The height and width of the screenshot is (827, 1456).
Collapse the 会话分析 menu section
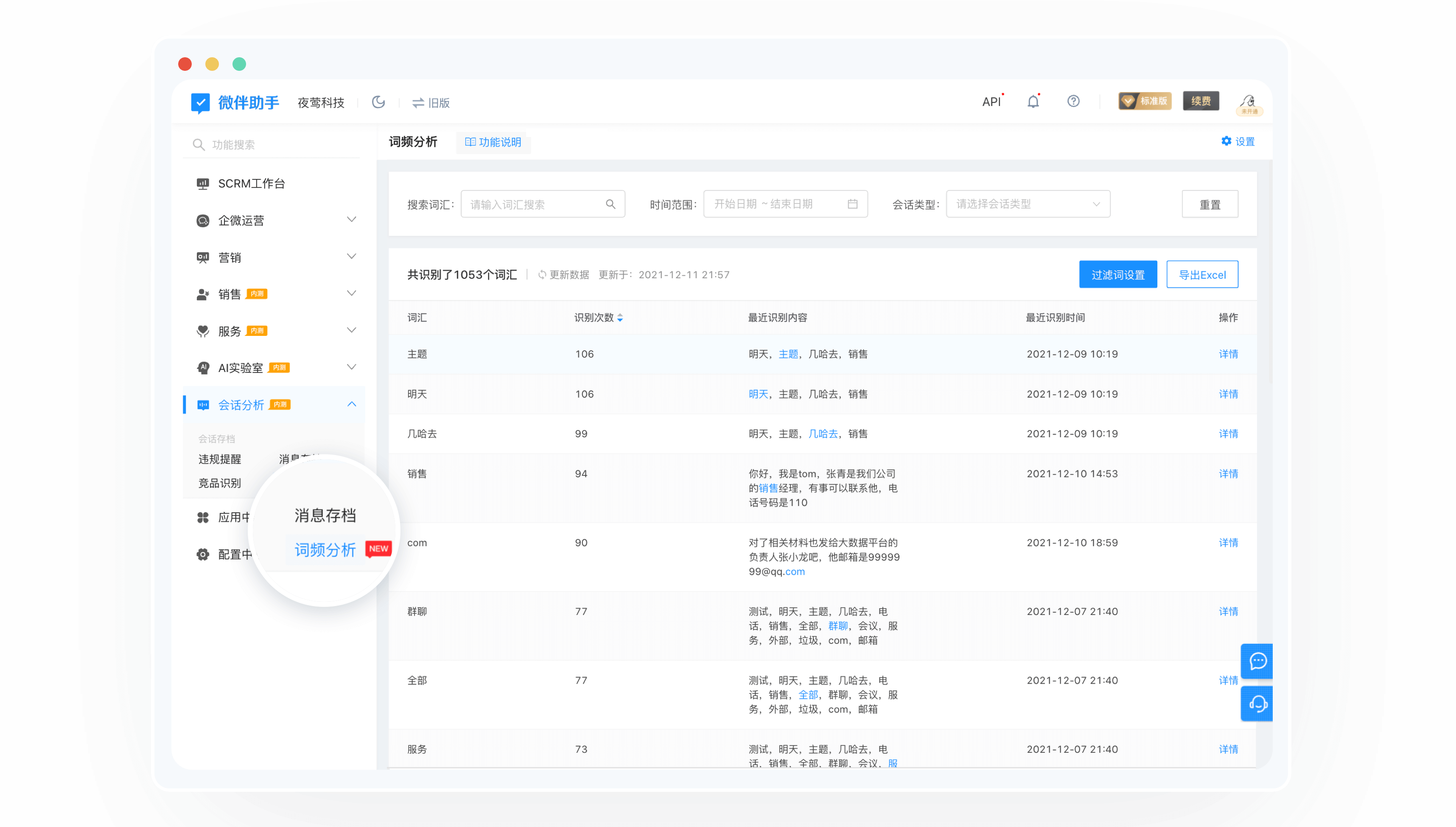(351, 405)
